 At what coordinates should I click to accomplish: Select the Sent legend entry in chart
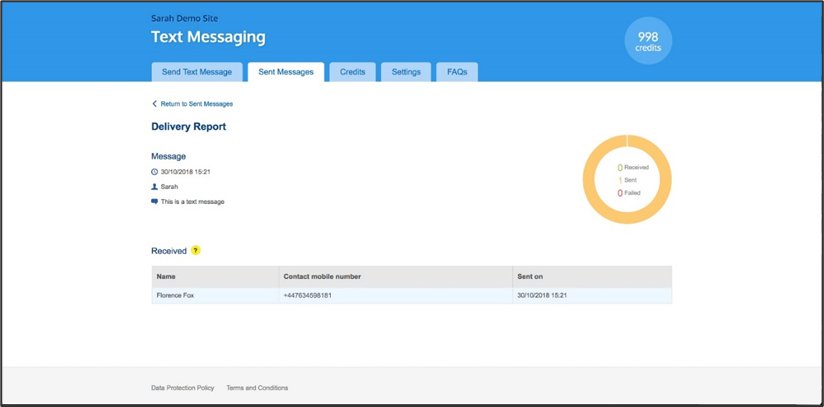coord(630,180)
